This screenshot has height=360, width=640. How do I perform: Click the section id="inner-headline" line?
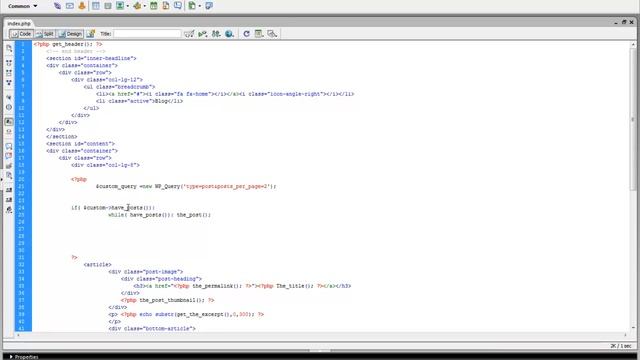point(91,58)
